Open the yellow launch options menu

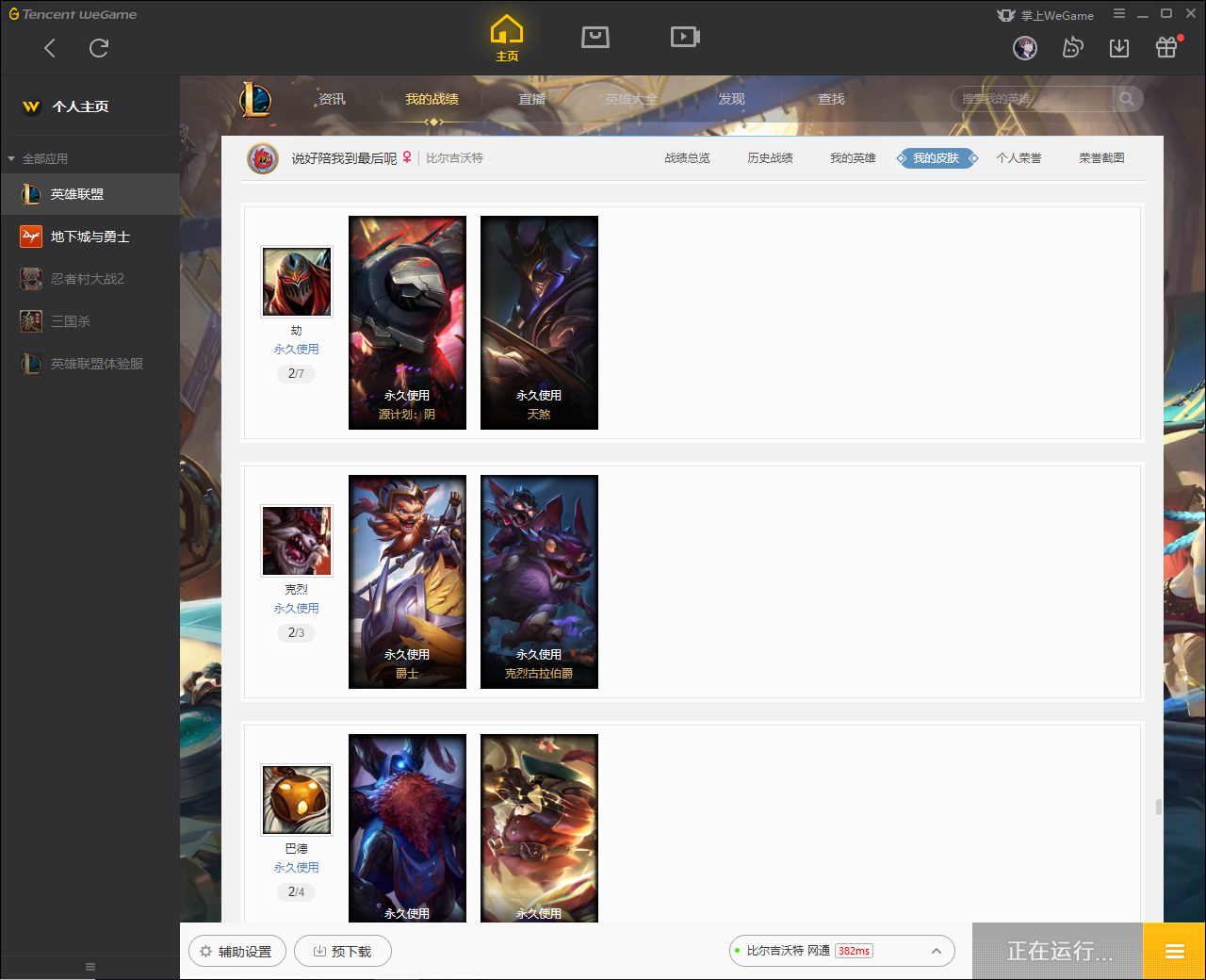coord(1174,951)
